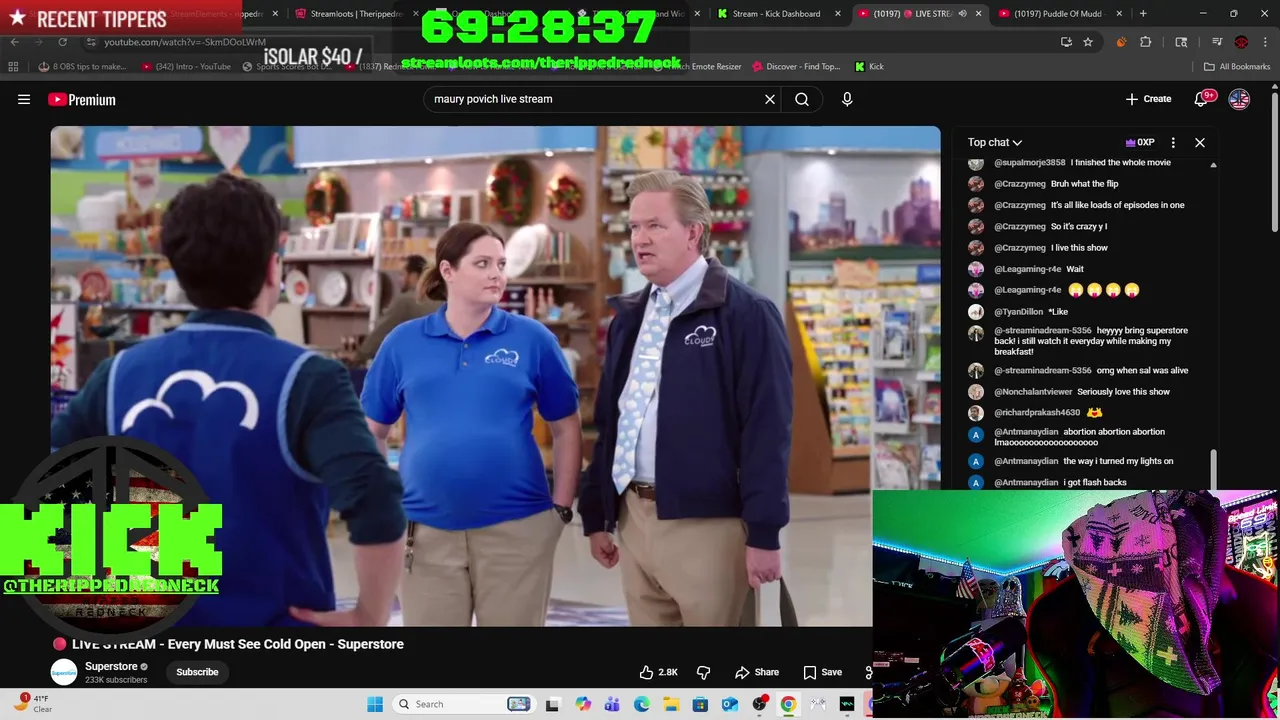1280x720 pixels.
Task: Open the All Bookmarks folder
Action: [1237, 67]
